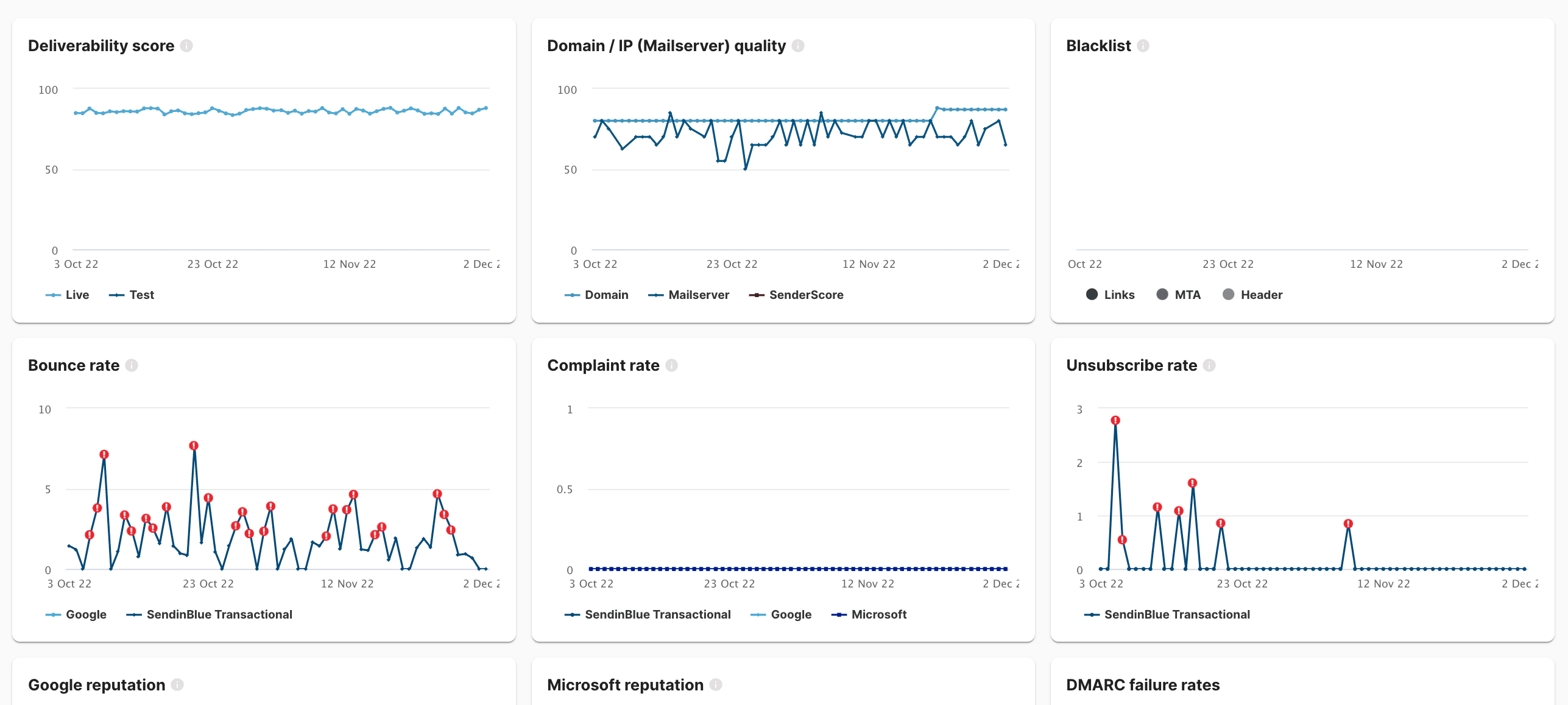Viewport: 1568px width, 705px height.
Task: Click info icon beside Microsoft reputation
Action: (716, 685)
